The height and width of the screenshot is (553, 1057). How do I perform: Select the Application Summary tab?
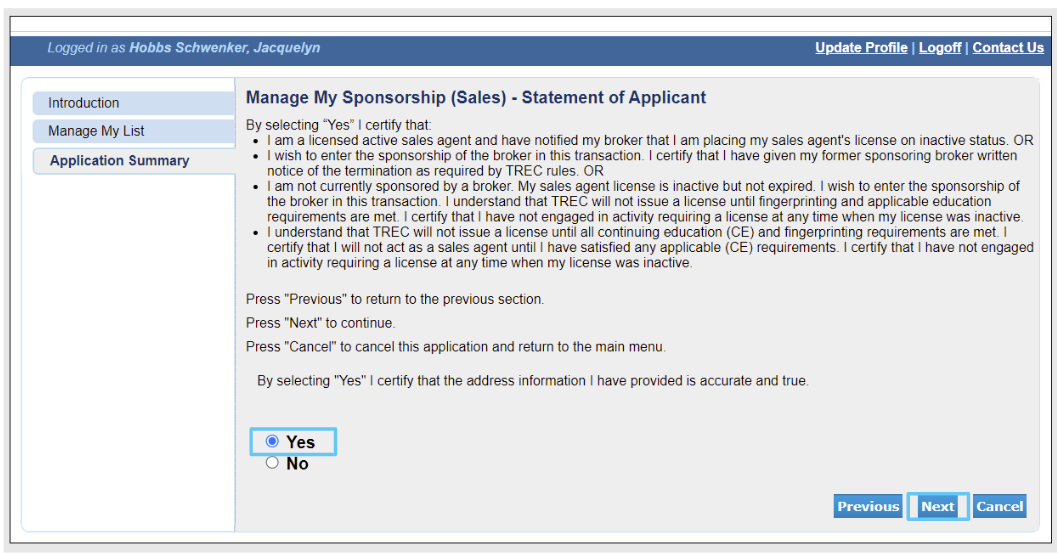133,161
